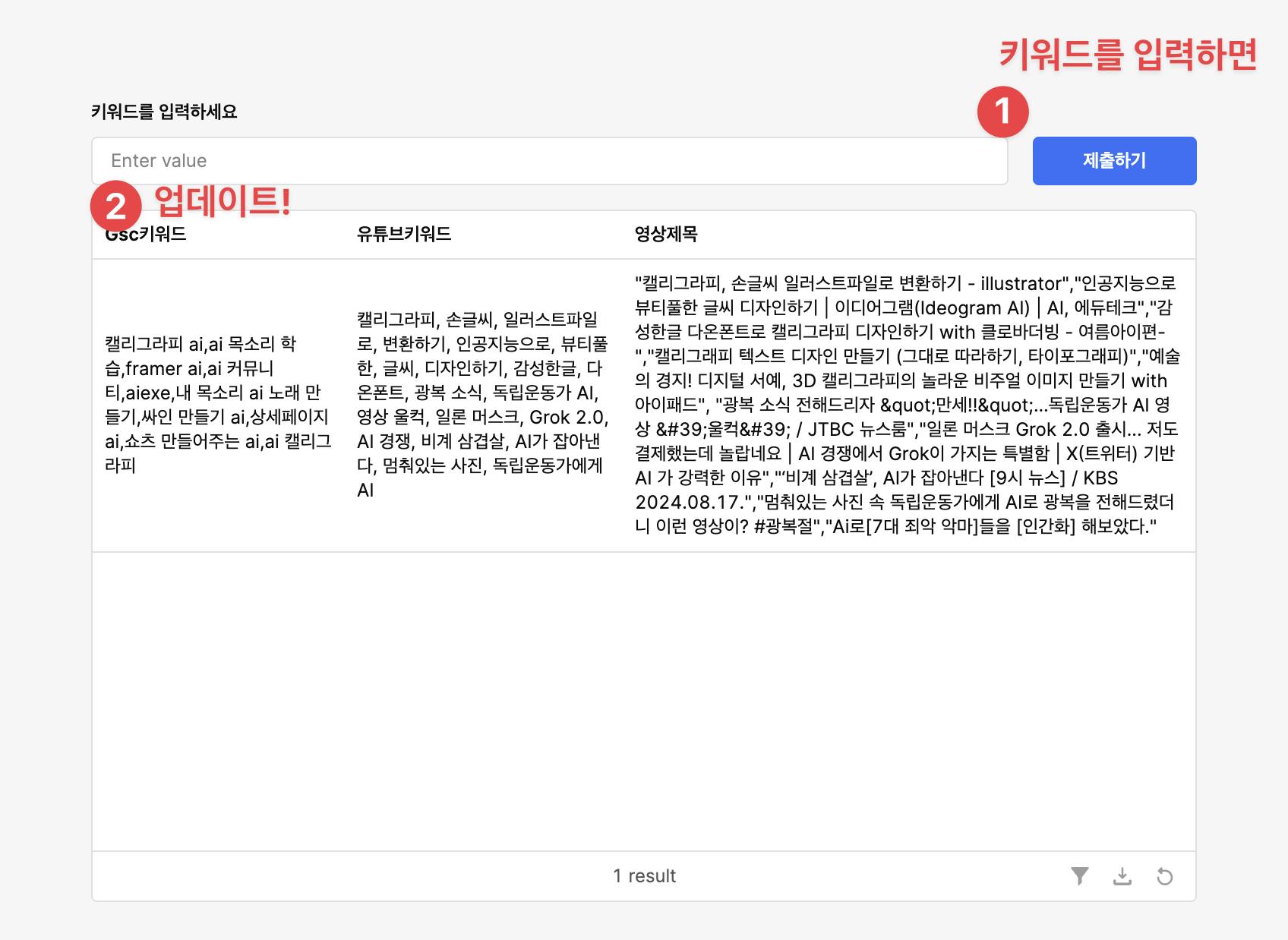Click the YouTube keyword cell containing Grok 2.0
Image resolution: width=1288 pixels, height=940 pixels.
click(482, 405)
